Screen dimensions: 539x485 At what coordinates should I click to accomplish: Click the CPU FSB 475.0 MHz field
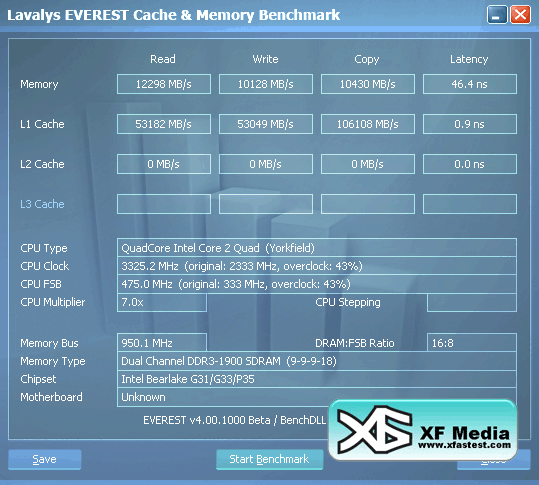point(317,284)
